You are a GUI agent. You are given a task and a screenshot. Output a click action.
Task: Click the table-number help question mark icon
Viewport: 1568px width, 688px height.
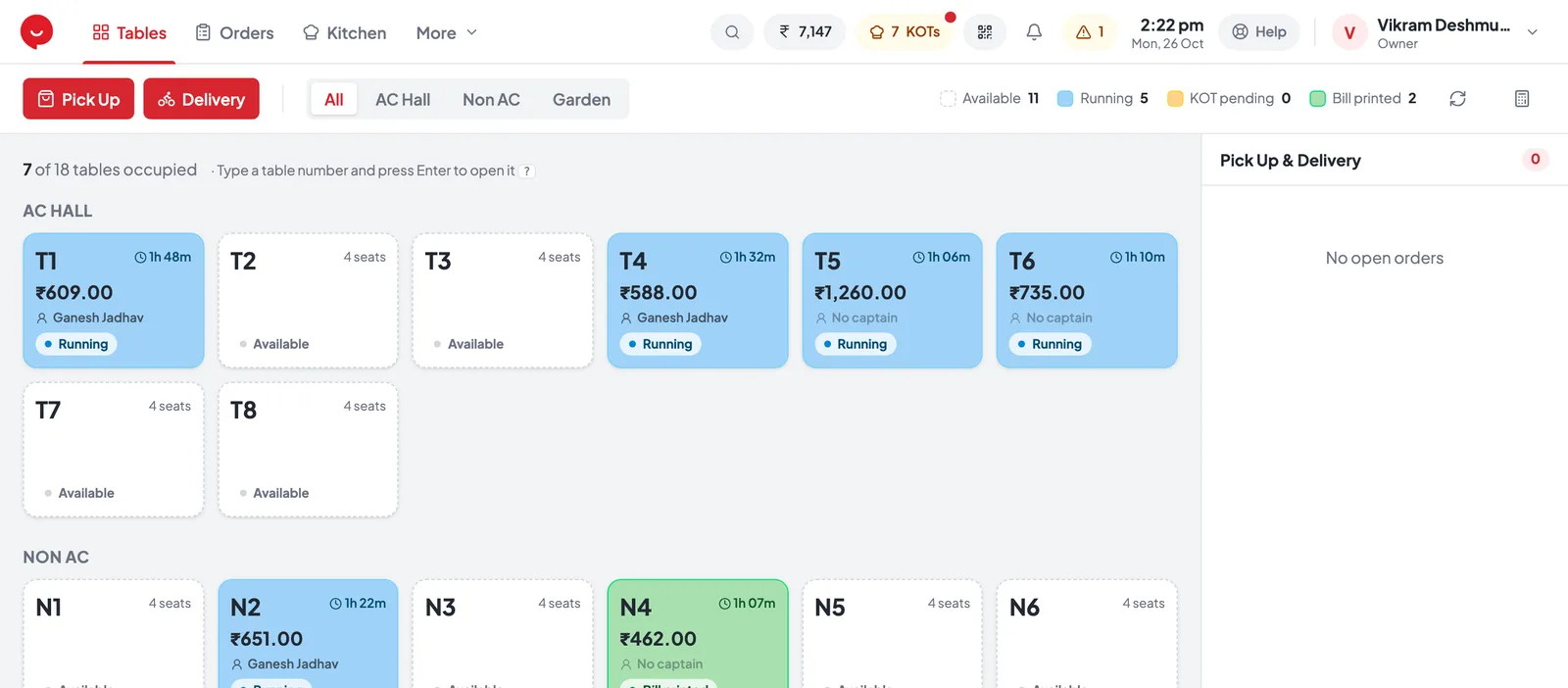(527, 171)
